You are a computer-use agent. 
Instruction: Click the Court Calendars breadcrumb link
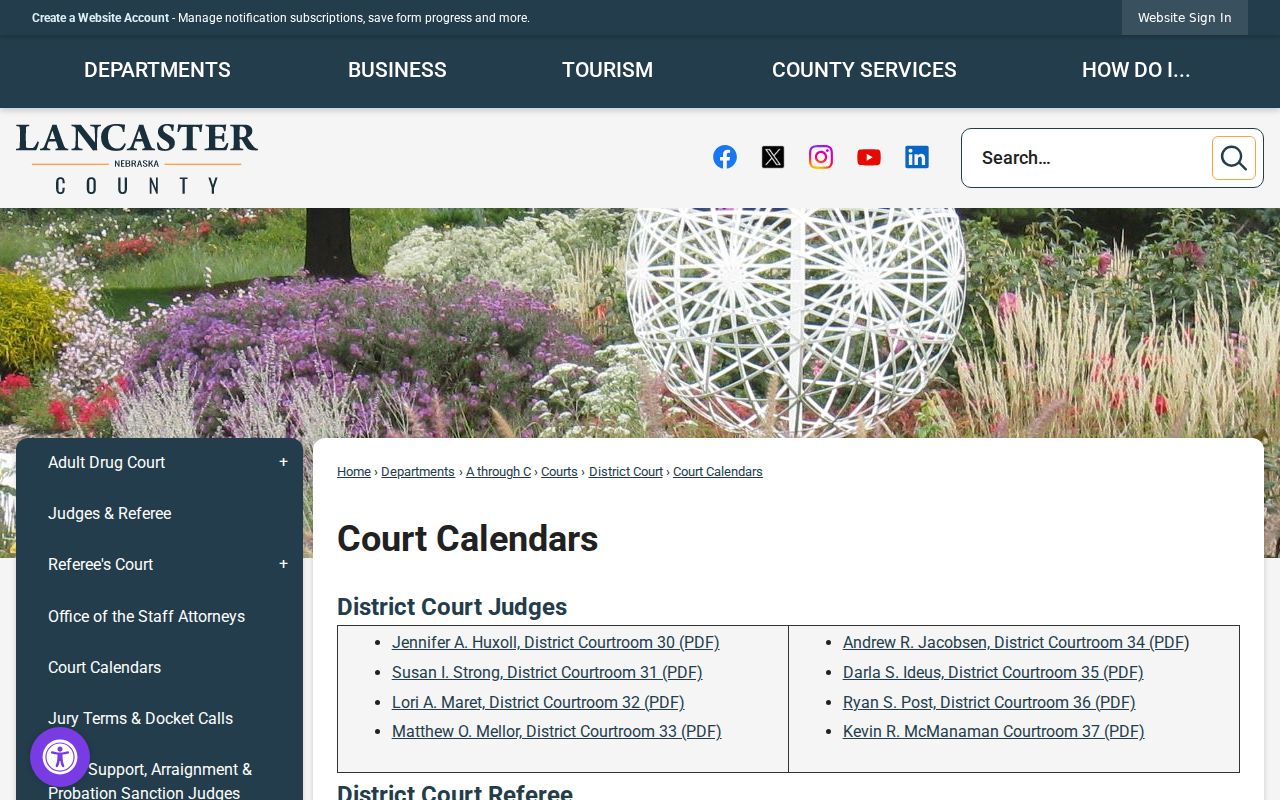(718, 472)
